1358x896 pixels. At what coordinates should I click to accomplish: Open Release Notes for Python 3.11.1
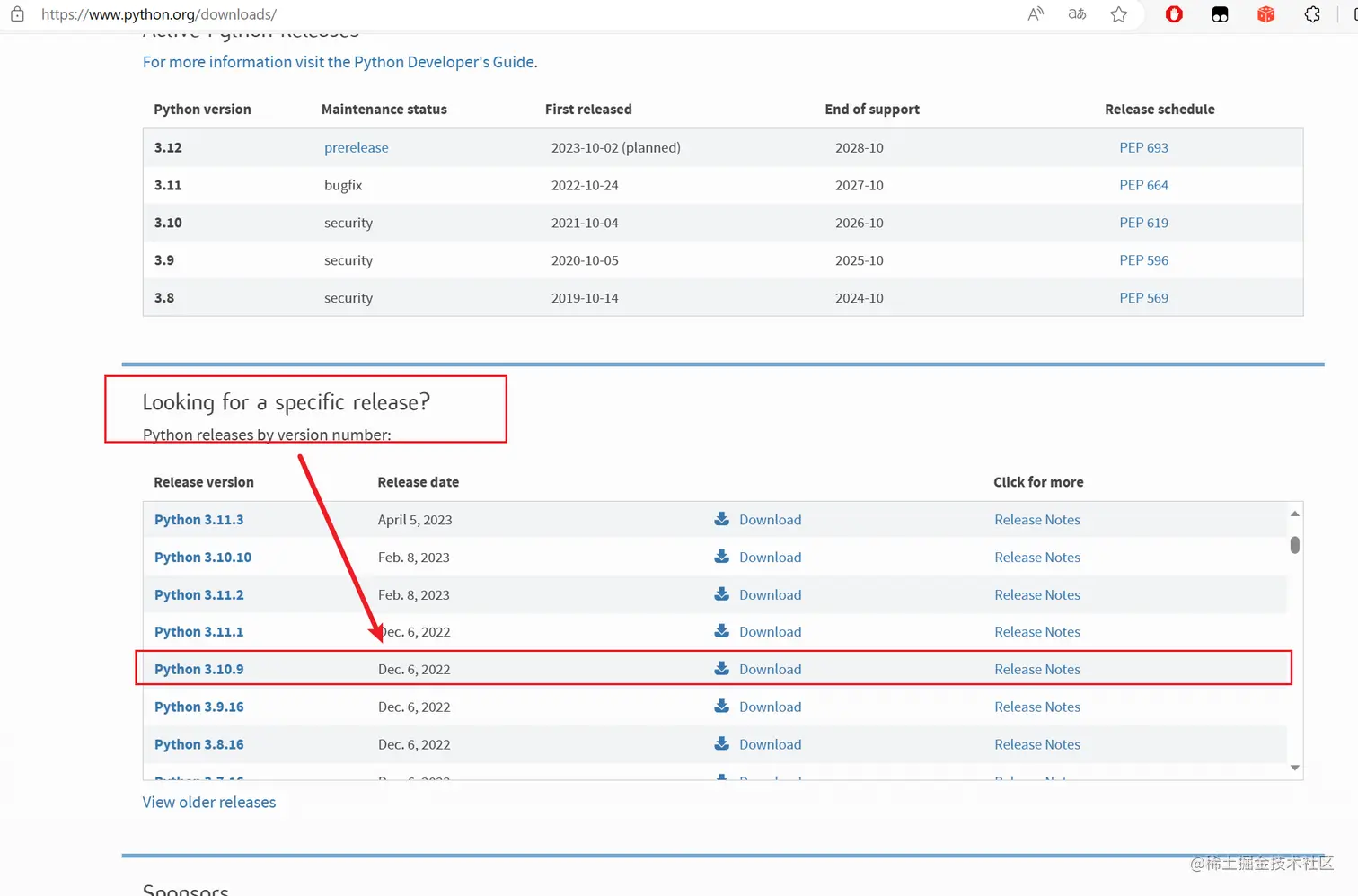1037,632
